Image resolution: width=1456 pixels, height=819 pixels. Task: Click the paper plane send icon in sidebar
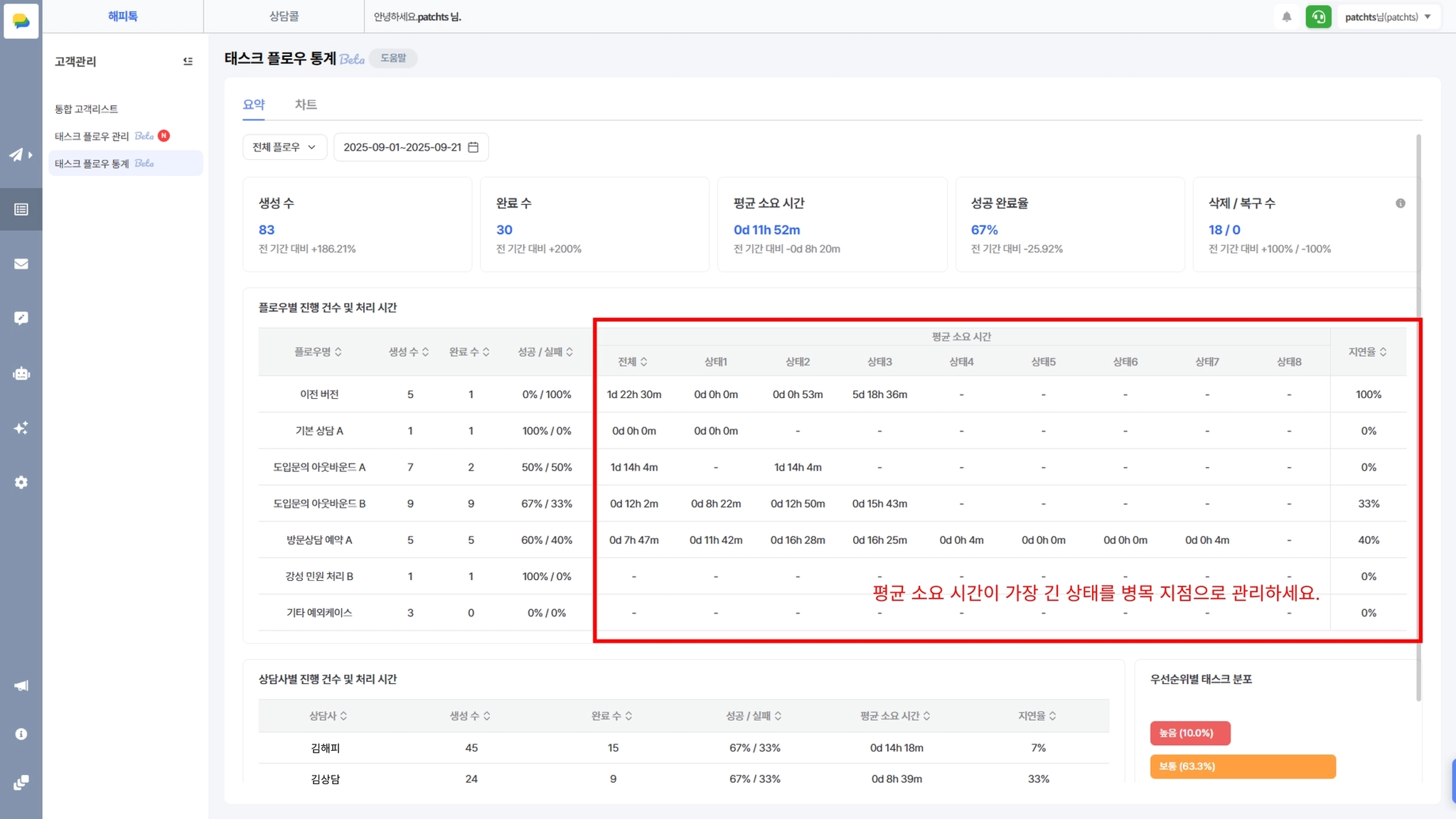pos(17,155)
